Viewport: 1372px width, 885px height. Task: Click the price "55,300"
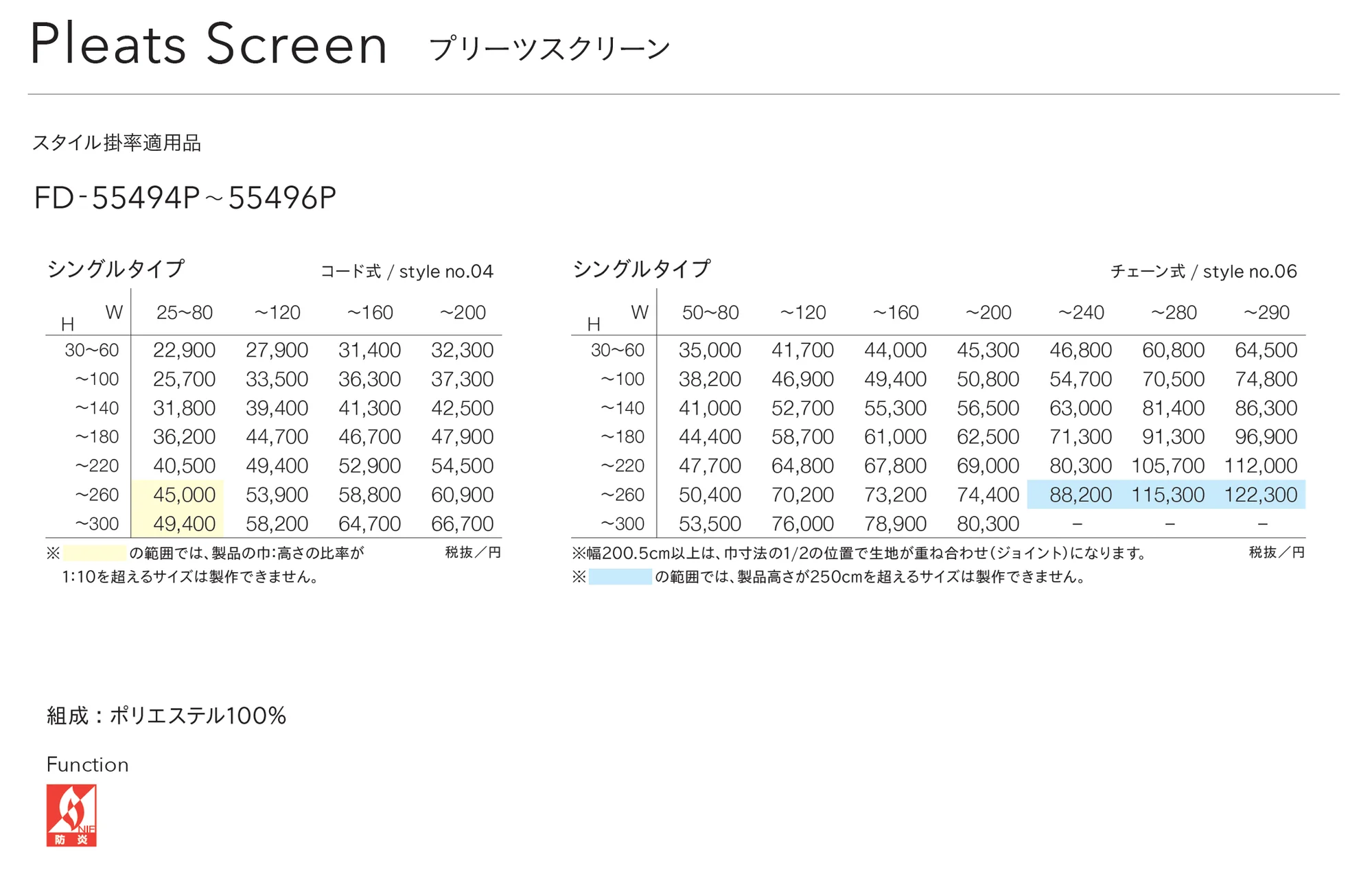point(895,408)
